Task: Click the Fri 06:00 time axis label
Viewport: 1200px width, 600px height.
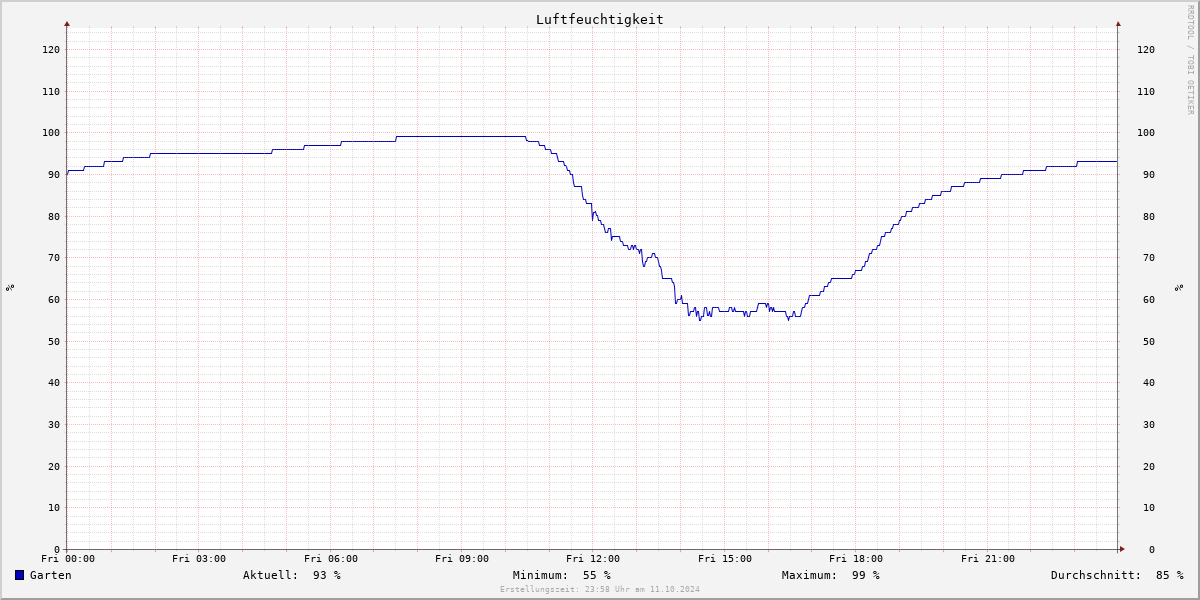Action: coord(331,559)
